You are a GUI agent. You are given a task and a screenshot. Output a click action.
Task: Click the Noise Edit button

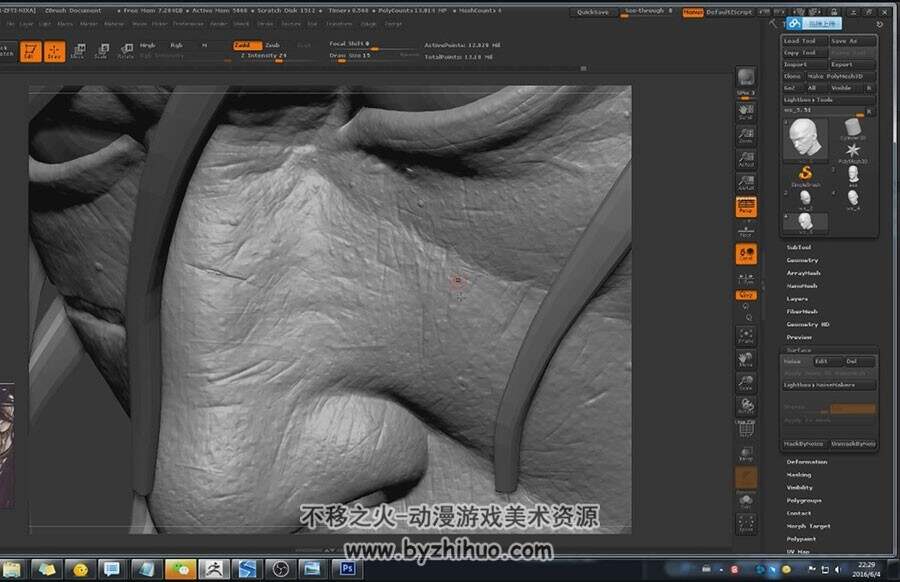coord(827,361)
